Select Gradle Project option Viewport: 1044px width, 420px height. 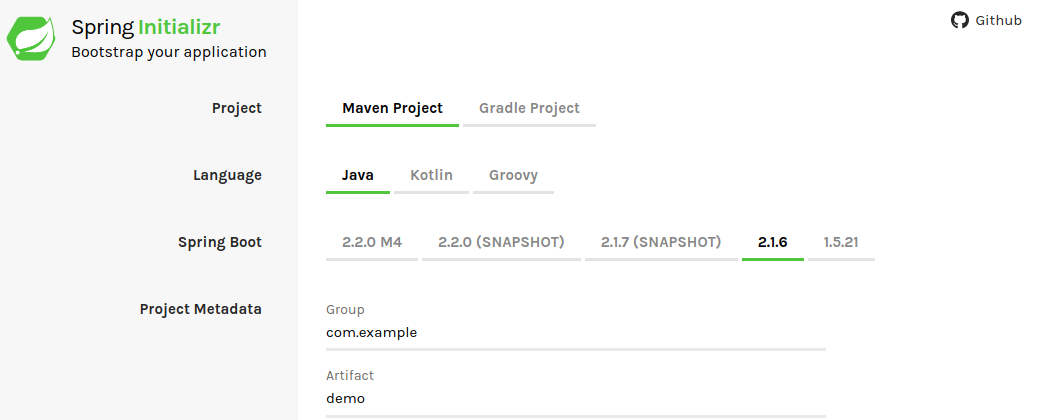pyautogui.click(x=529, y=108)
